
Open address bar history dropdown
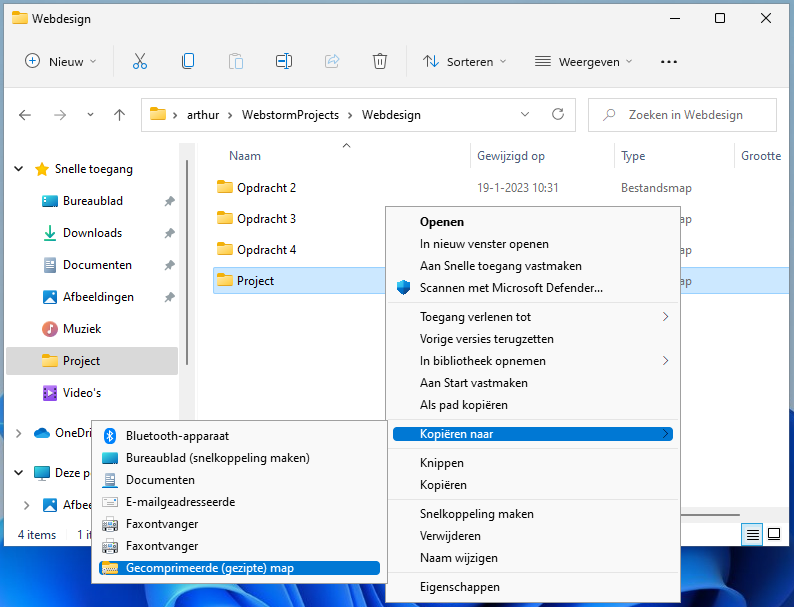click(525, 114)
